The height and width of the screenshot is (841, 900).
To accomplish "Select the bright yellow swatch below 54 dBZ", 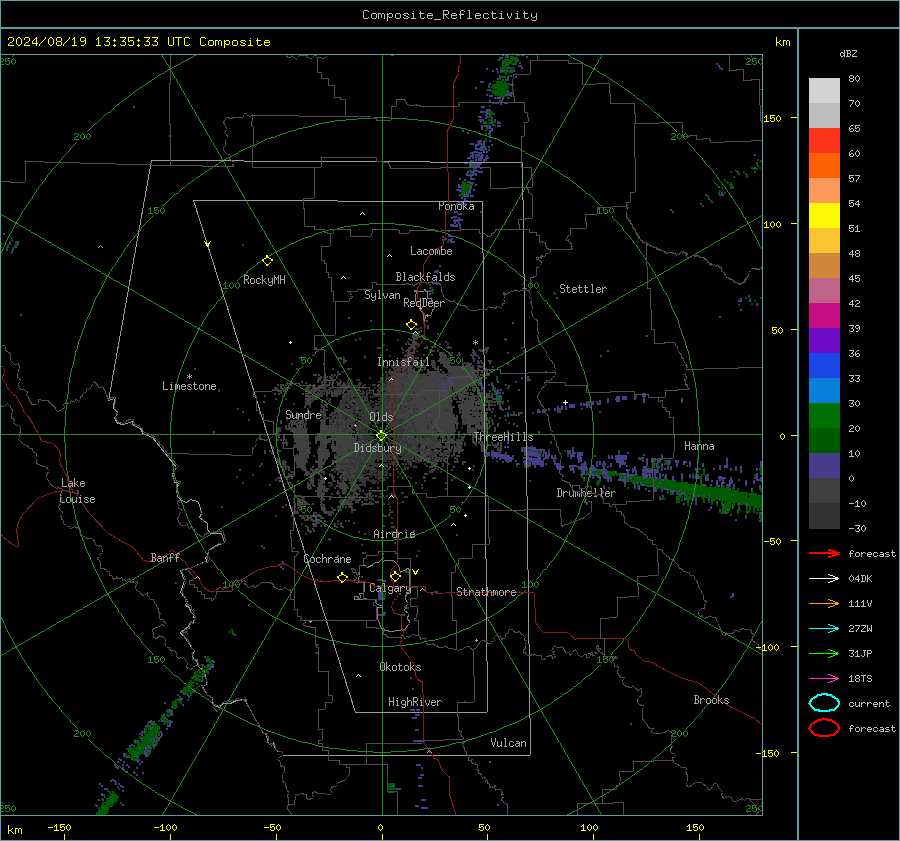I will point(824,216).
